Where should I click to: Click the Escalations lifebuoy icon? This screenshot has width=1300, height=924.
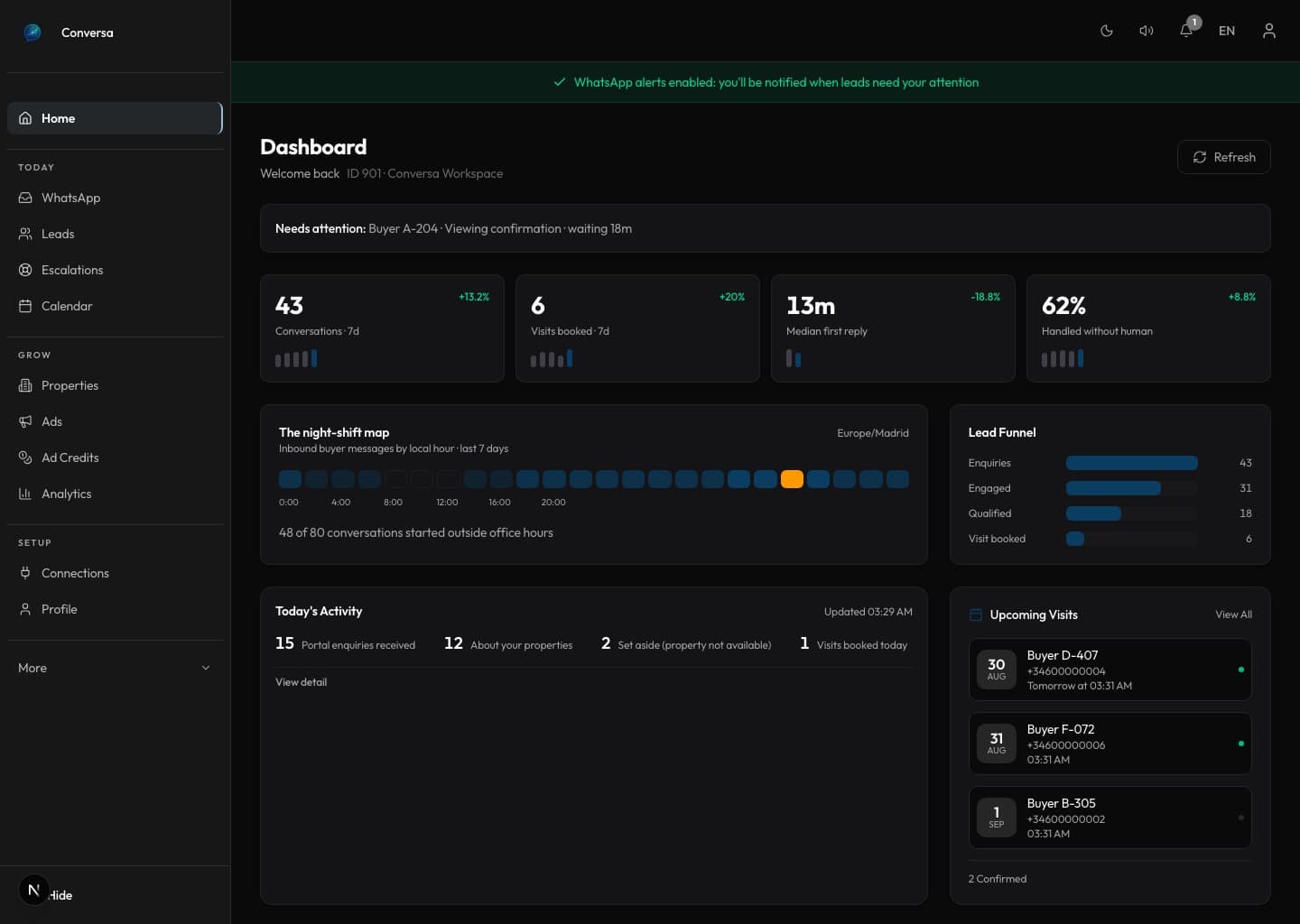(x=25, y=270)
